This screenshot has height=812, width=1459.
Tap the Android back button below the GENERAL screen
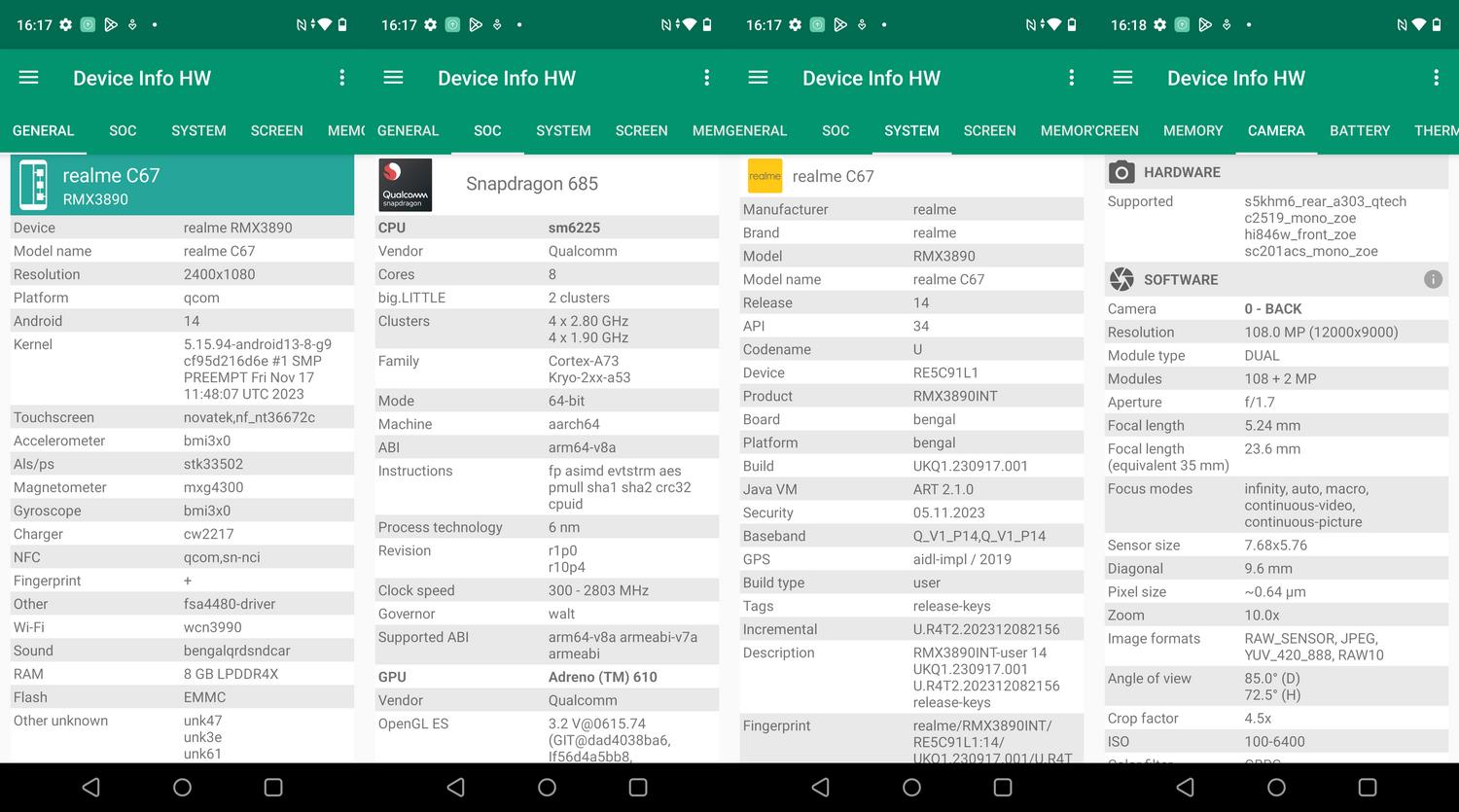(90, 787)
